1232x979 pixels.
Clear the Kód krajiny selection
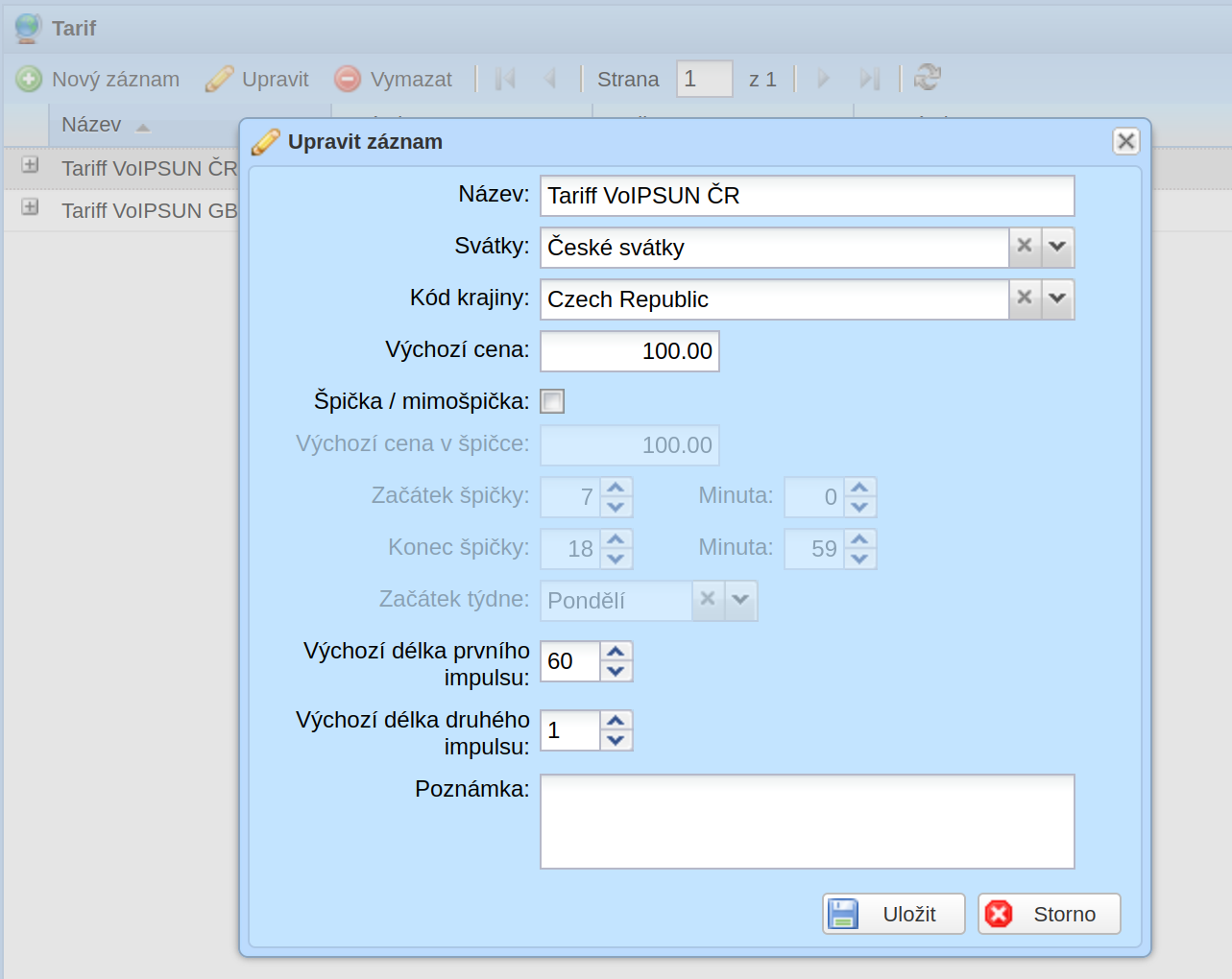[1025, 298]
